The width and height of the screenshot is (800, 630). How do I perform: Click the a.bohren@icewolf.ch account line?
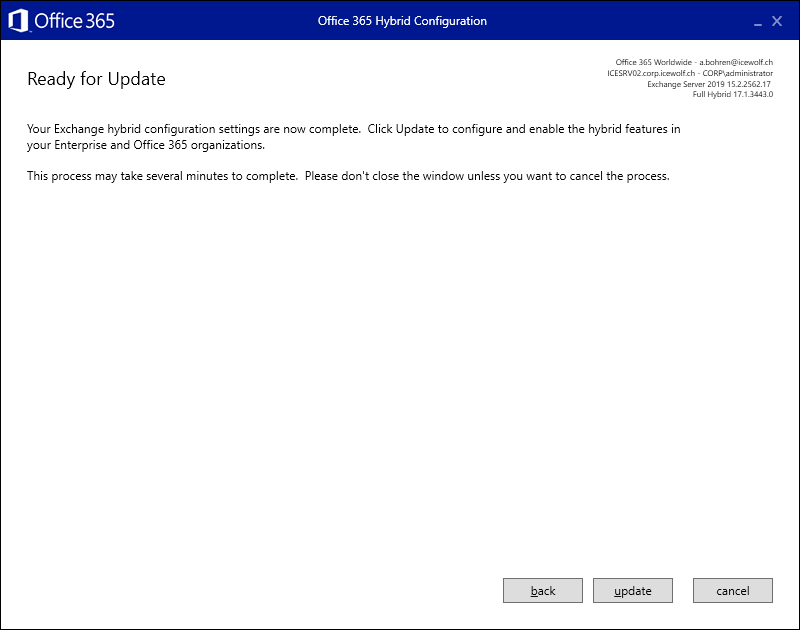[694, 62]
